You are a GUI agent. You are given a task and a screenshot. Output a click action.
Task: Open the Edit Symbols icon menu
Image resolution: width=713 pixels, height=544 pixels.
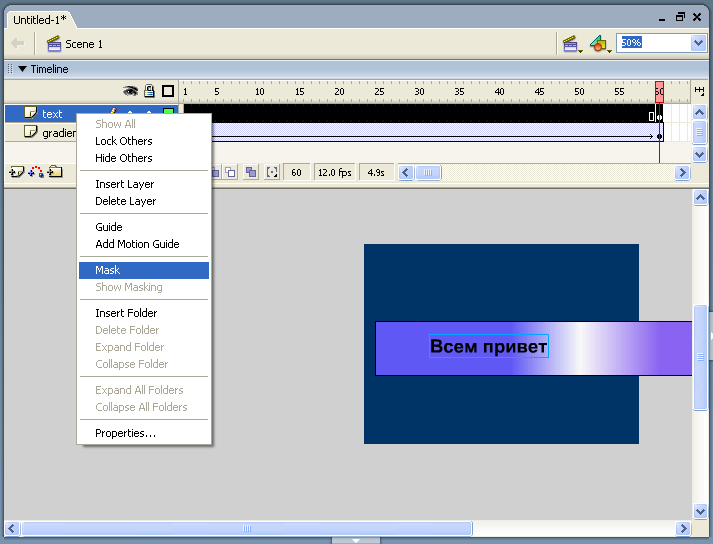click(x=598, y=44)
